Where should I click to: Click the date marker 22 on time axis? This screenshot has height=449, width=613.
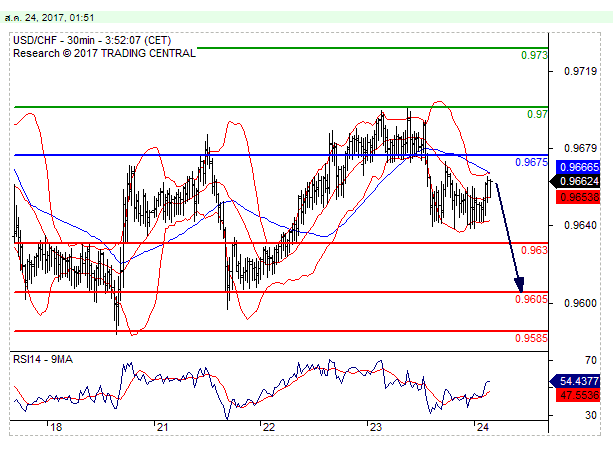click(269, 427)
